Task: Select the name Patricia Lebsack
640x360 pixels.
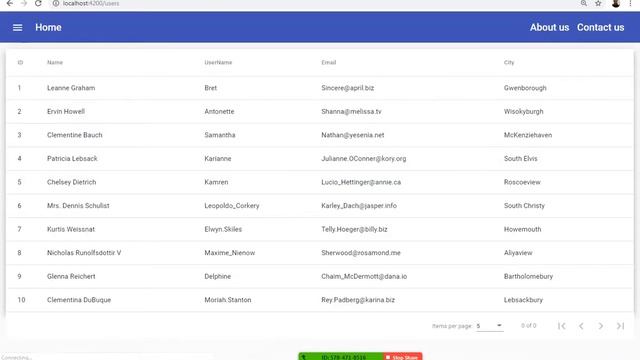Action: 72,158
